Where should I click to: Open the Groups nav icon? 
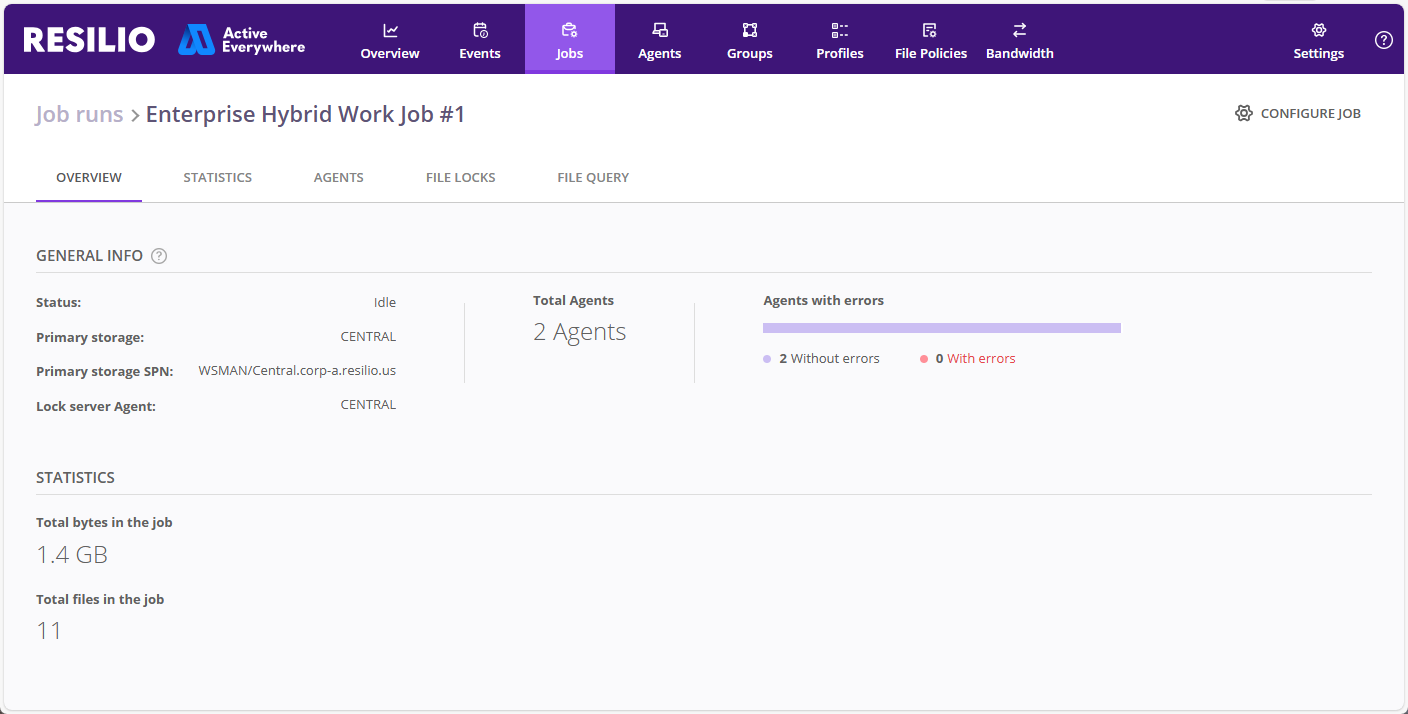[x=750, y=30]
